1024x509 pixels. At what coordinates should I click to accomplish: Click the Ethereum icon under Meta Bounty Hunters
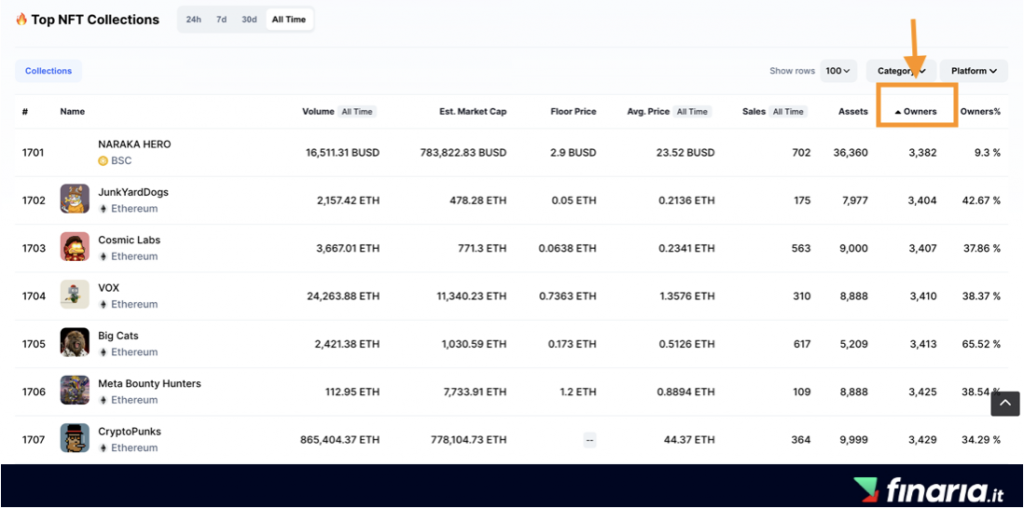tap(103, 400)
